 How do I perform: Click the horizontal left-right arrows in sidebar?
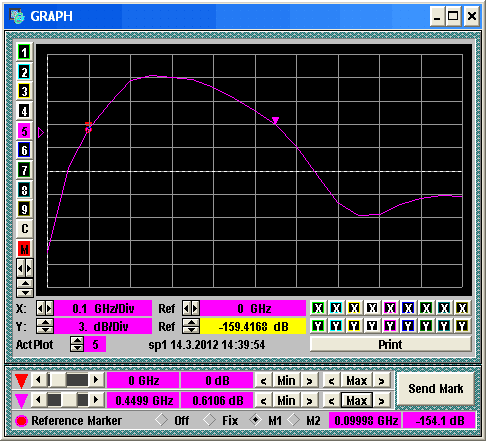click(25, 268)
